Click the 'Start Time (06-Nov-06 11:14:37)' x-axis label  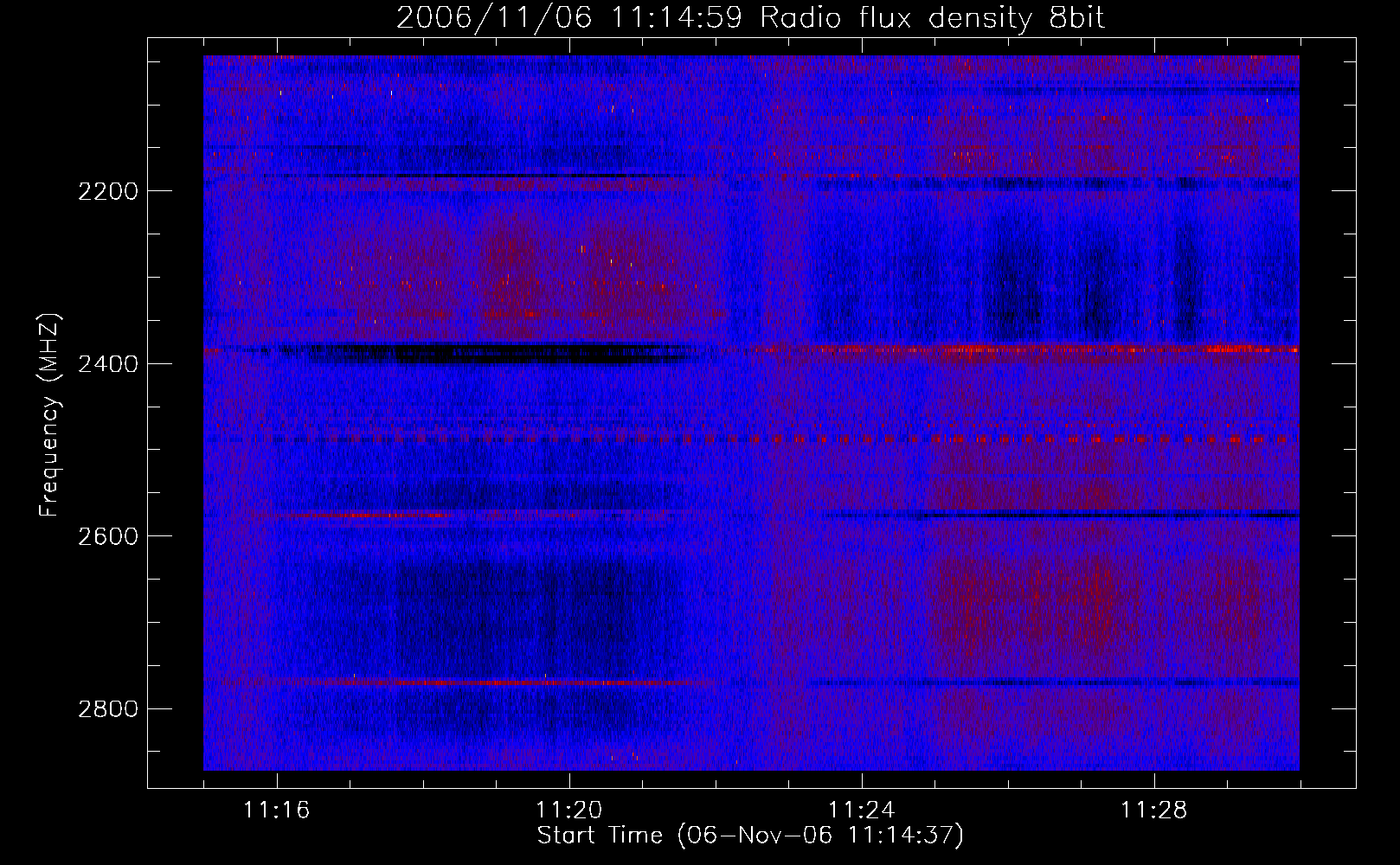click(x=750, y=836)
